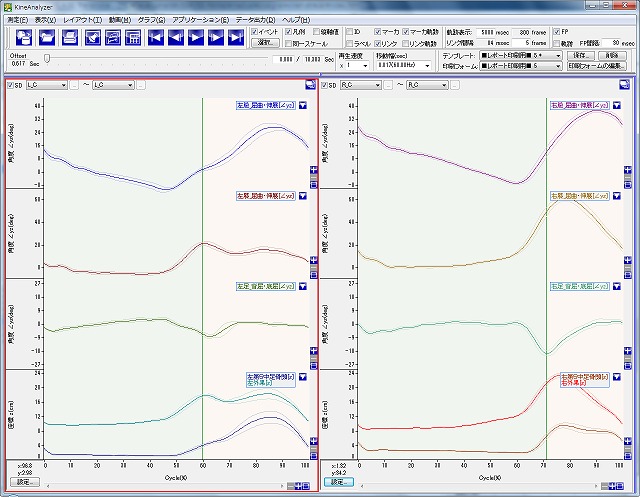Image resolution: width=640 pixels, height=497 pixels.
Task: Open アプリケーション menu
Action: [200, 20]
